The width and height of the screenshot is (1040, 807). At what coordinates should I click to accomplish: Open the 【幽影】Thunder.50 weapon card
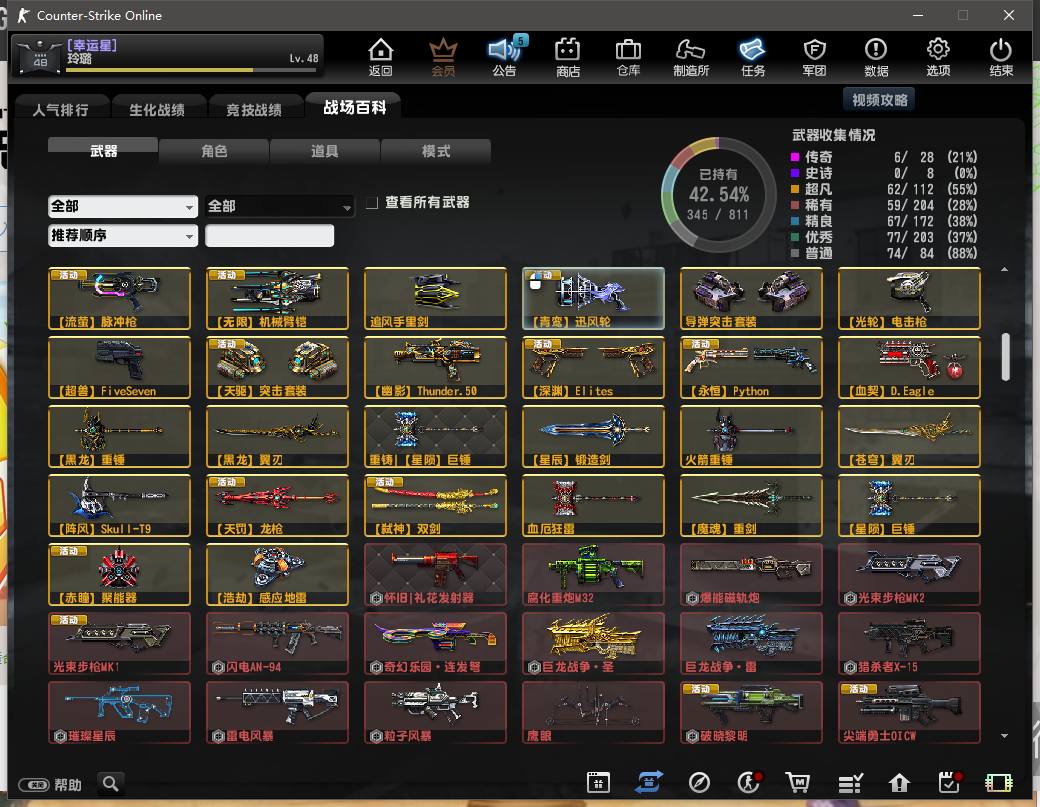pyautogui.click(x=435, y=367)
